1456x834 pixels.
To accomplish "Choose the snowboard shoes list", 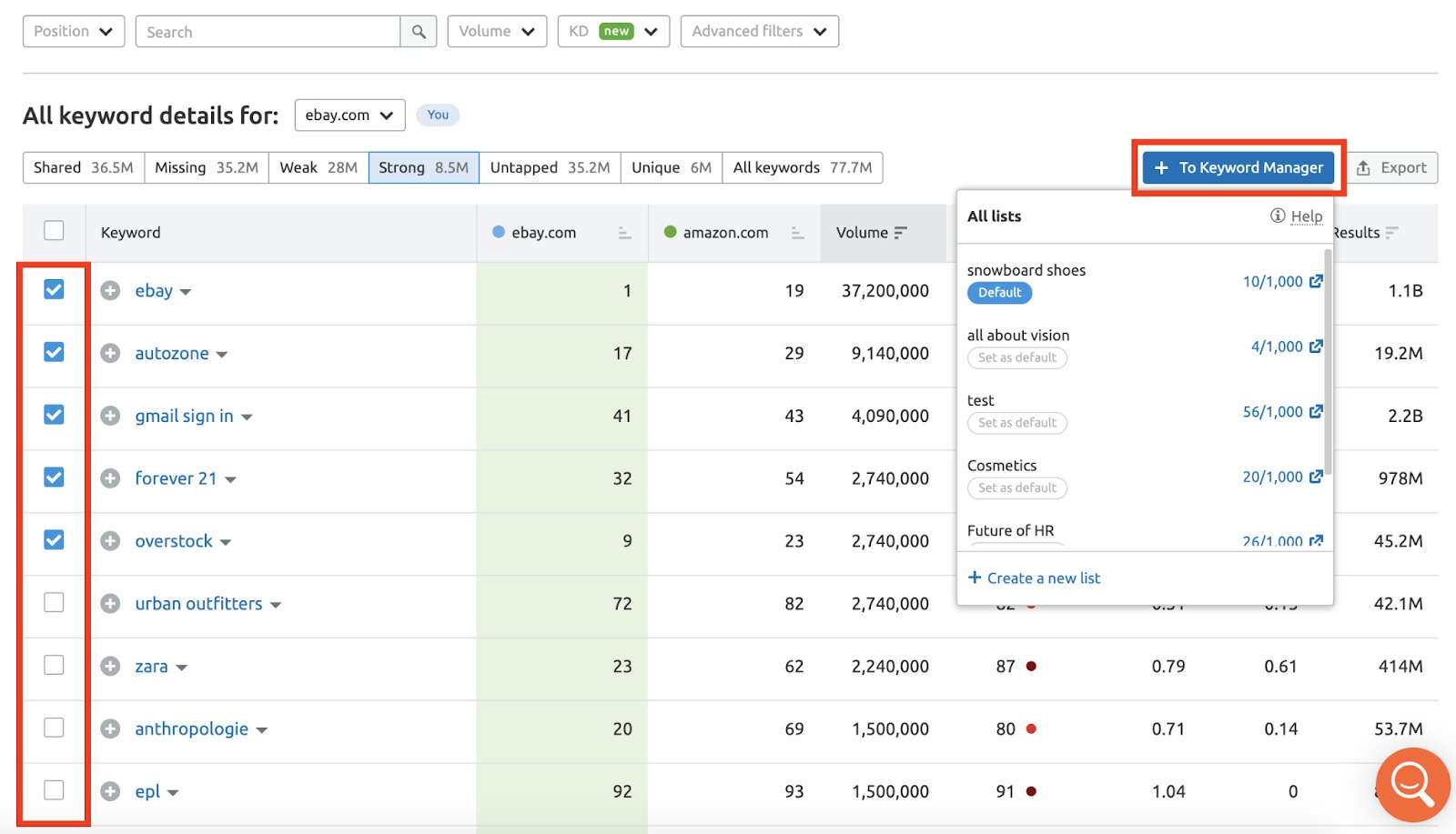I will click(1026, 270).
